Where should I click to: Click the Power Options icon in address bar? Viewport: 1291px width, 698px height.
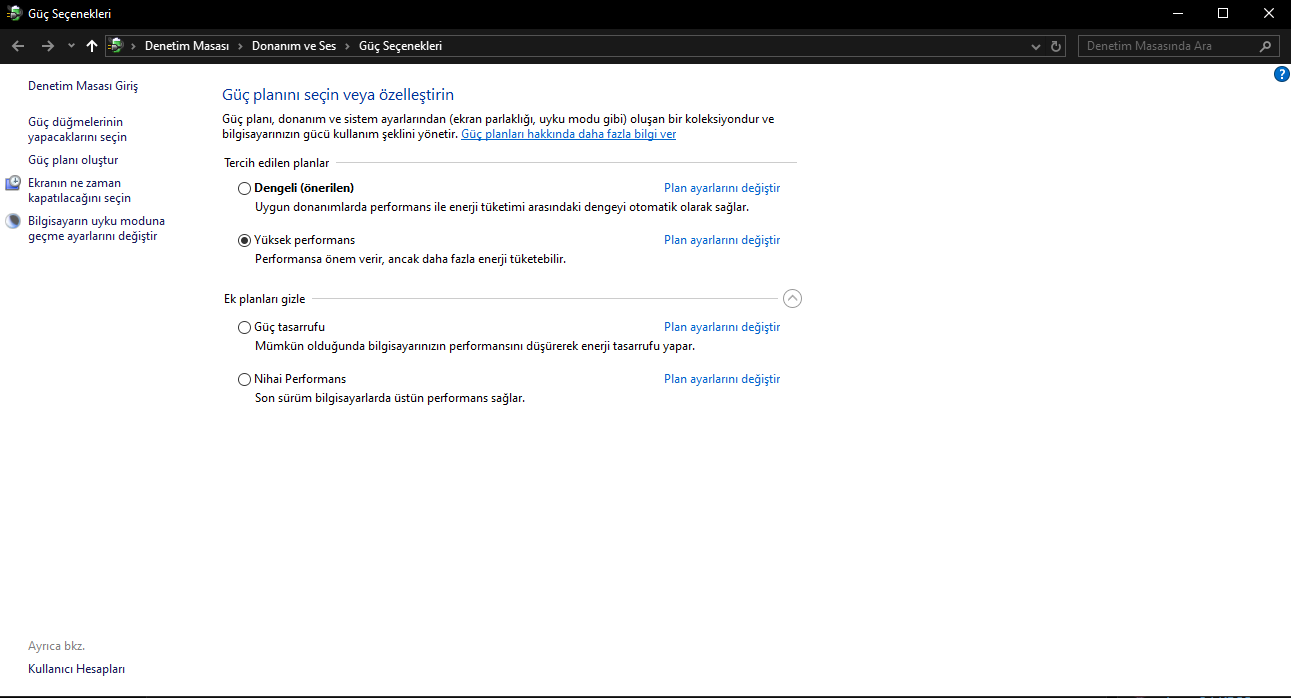(116, 46)
